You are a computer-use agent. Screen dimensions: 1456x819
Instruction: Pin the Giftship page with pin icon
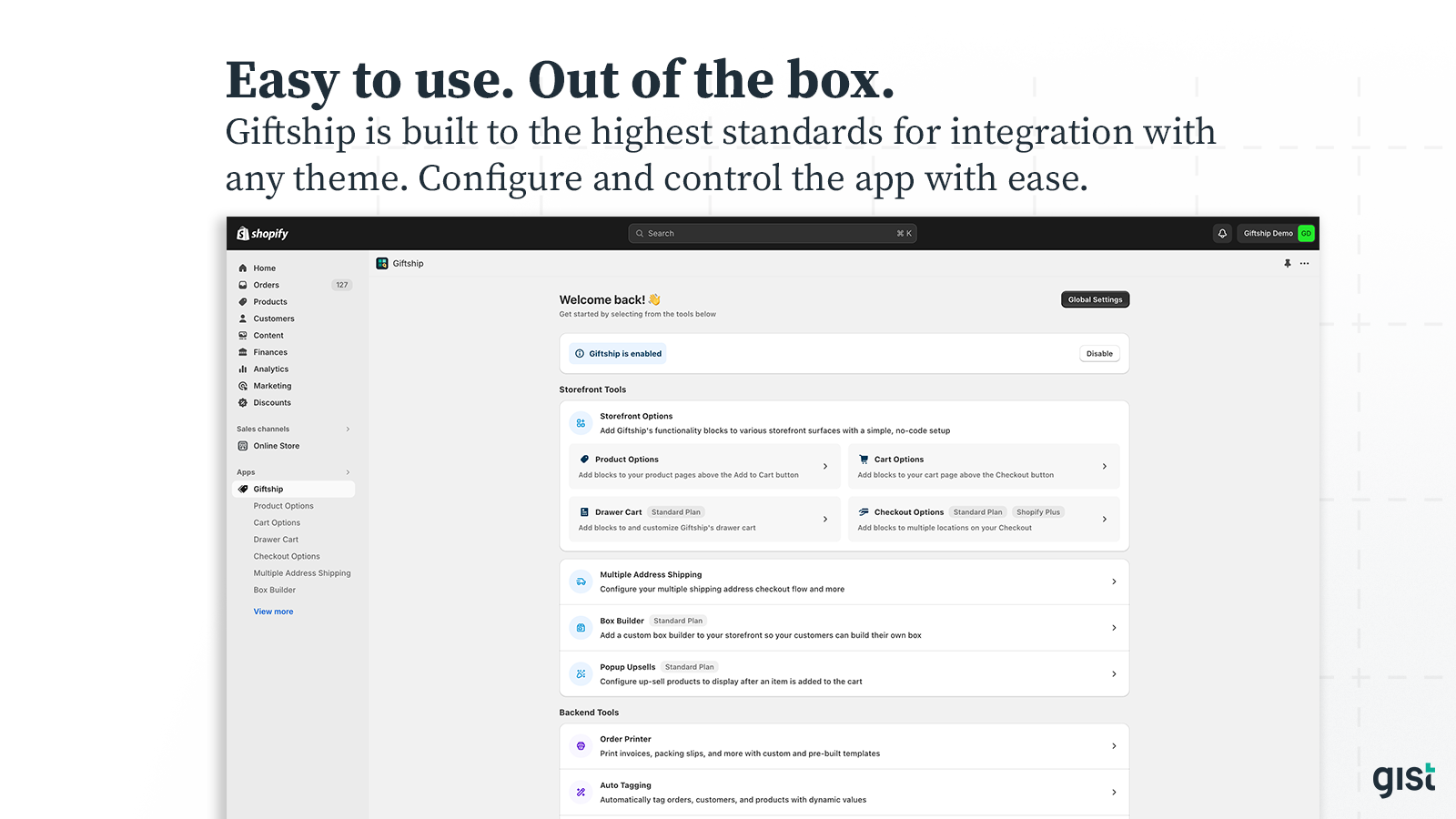click(x=1287, y=263)
